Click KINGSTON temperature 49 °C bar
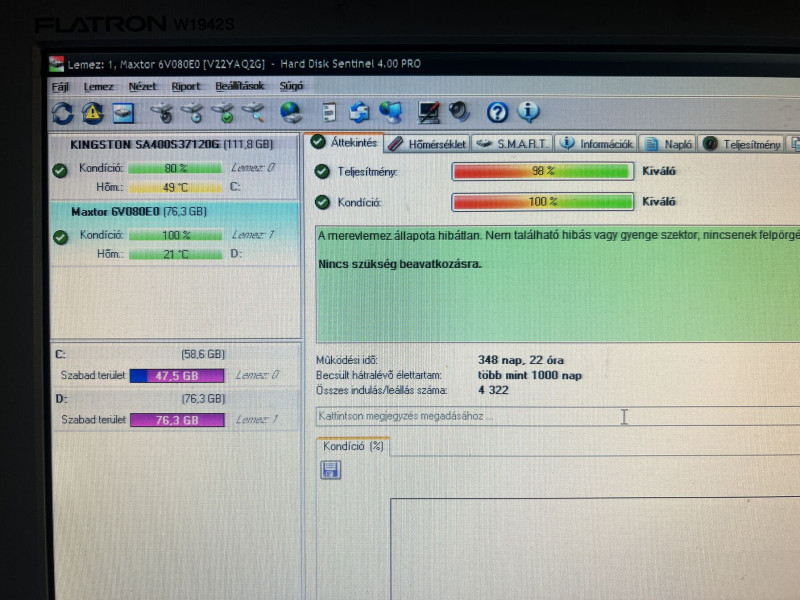 [x=175, y=187]
